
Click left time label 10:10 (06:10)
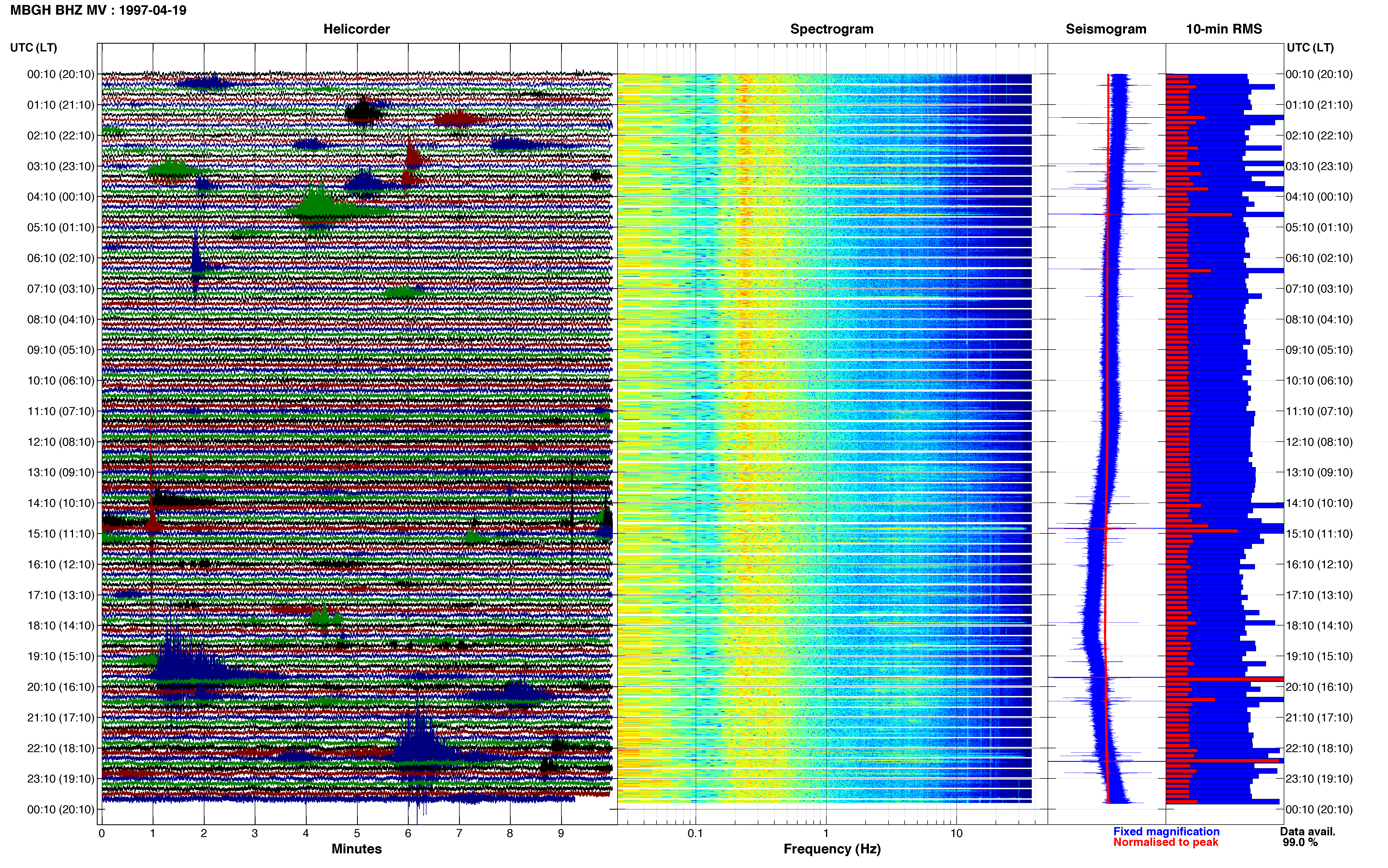tap(61, 380)
